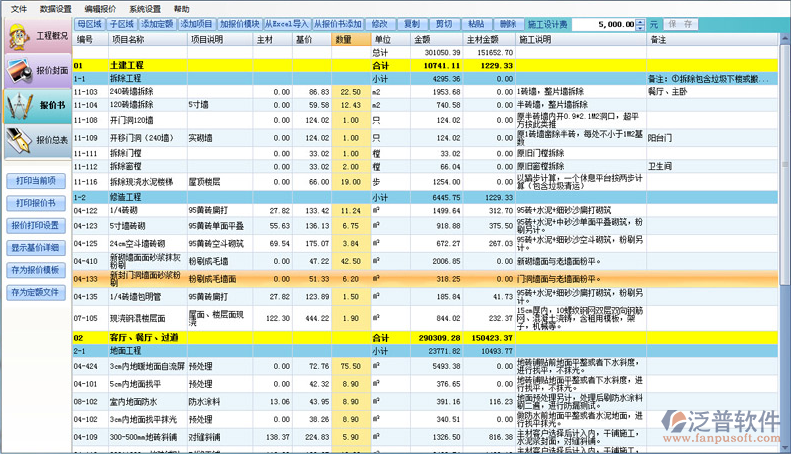Open the 文件 menu
The image size is (791, 454).
click(19, 8)
